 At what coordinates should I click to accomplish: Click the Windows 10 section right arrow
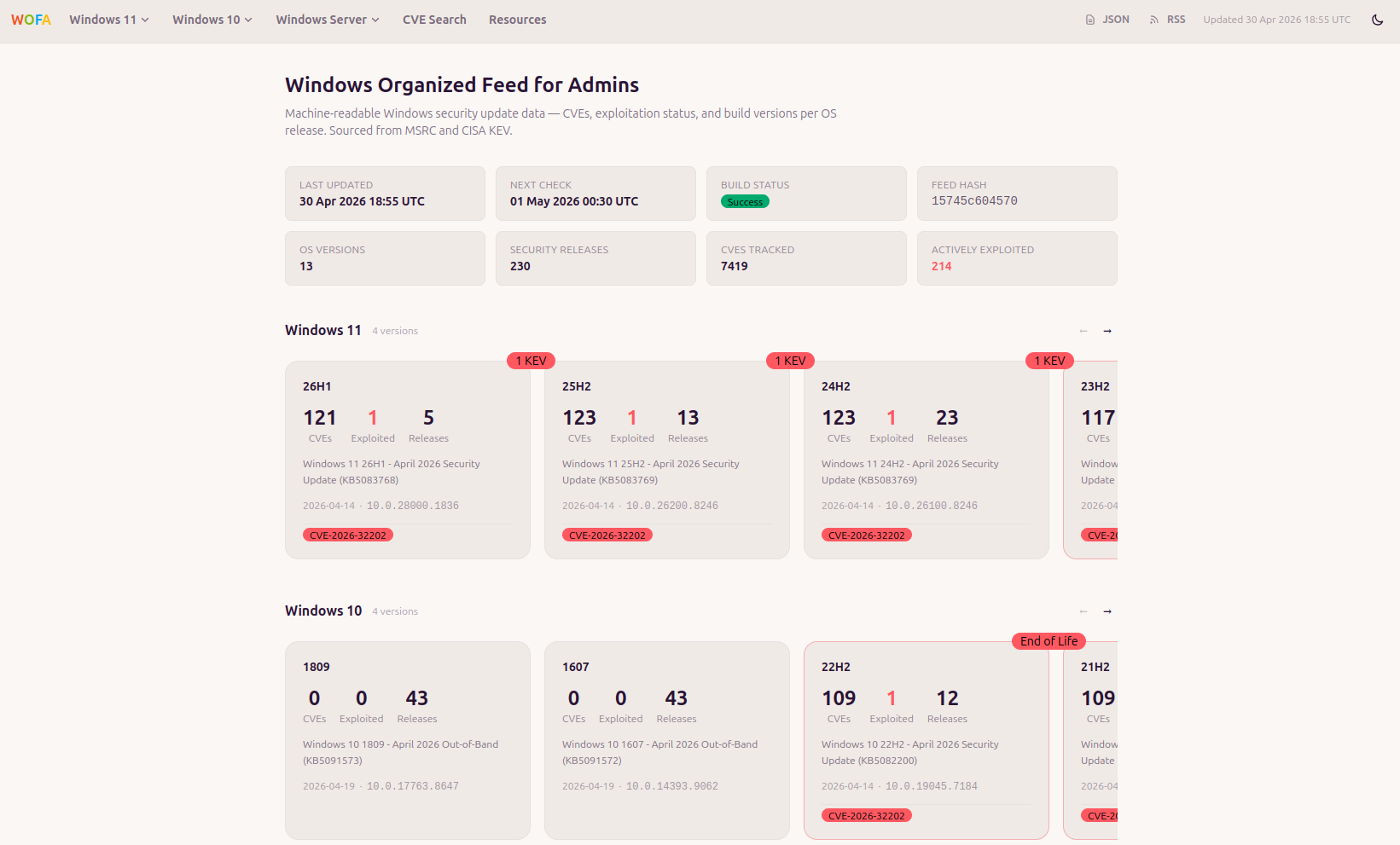(x=1107, y=611)
